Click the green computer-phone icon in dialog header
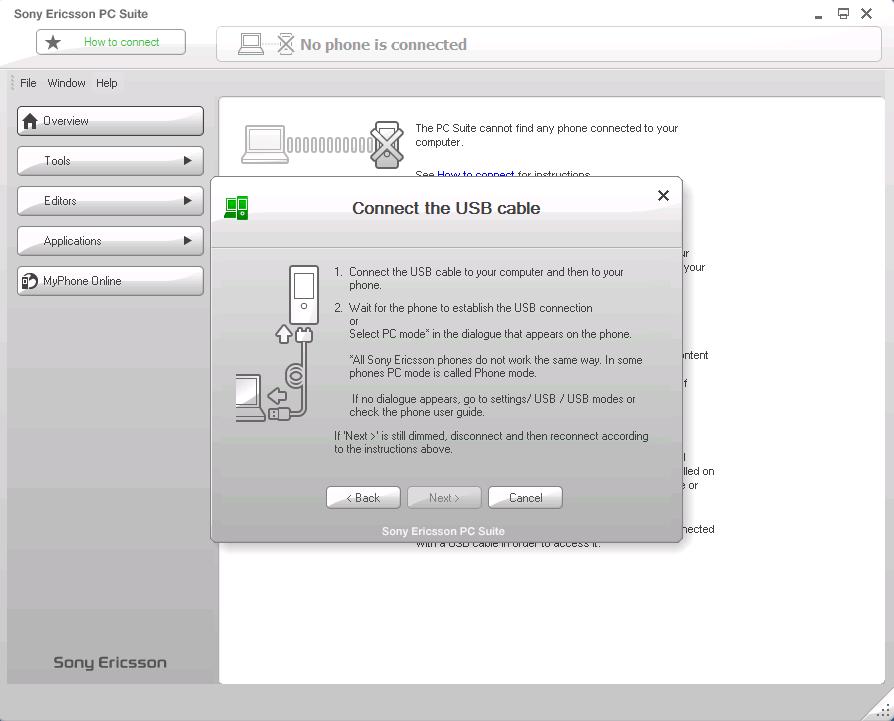Image resolution: width=894 pixels, height=721 pixels. click(x=236, y=208)
